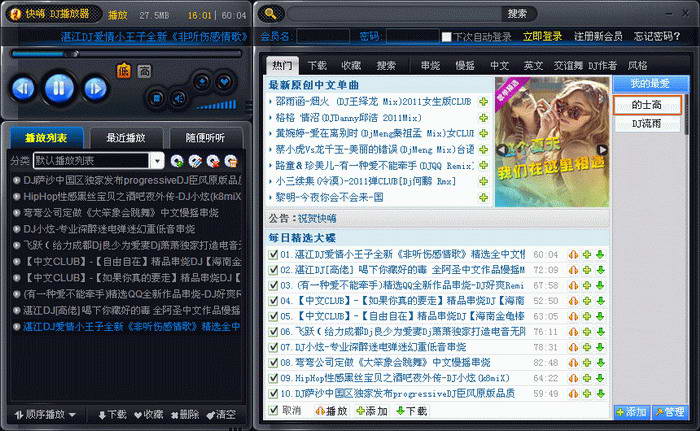Click the playback progress slider

(126, 54)
